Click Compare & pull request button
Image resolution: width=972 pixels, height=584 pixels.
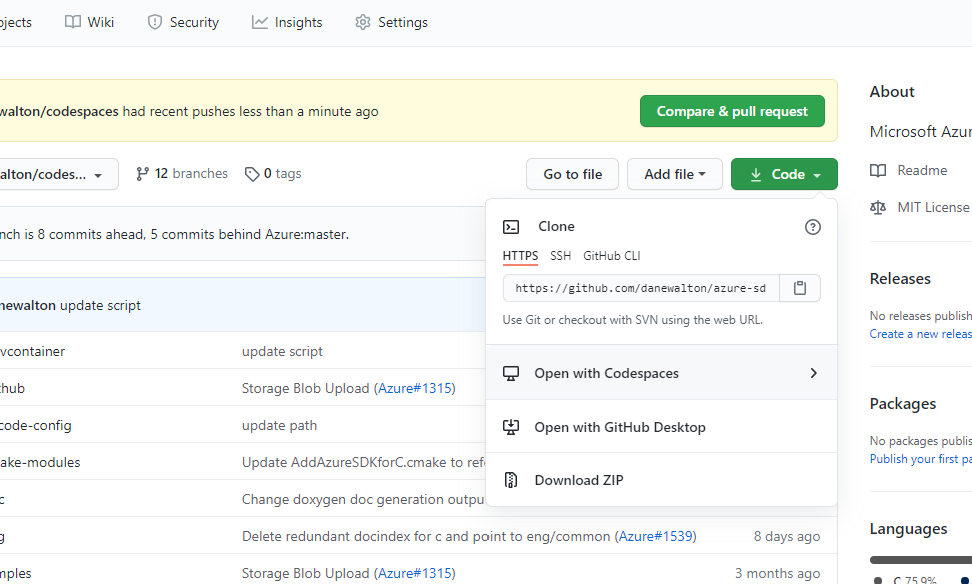(x=732, y=111)
